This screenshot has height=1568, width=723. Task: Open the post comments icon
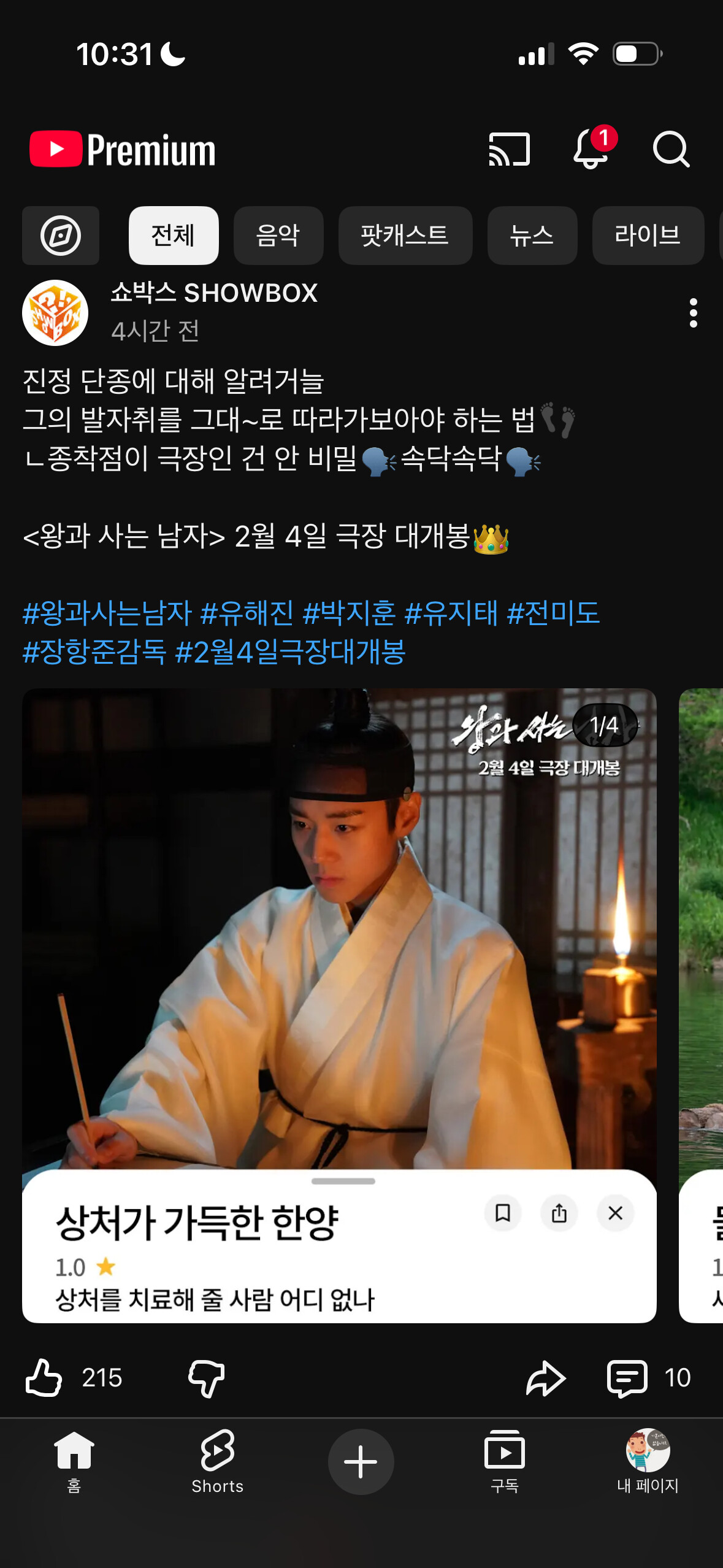[627, 1378]
